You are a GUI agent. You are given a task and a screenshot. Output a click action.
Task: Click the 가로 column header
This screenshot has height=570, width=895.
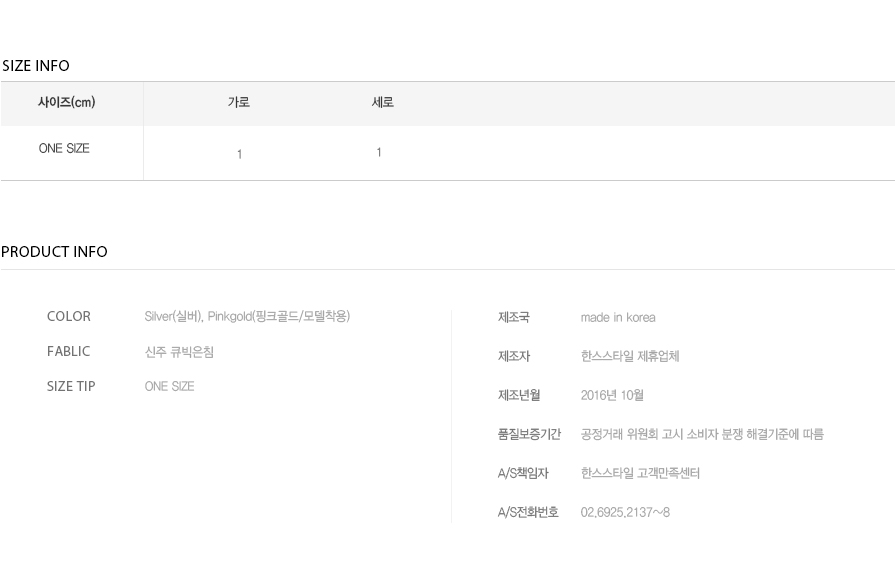[x=239, y=102]
